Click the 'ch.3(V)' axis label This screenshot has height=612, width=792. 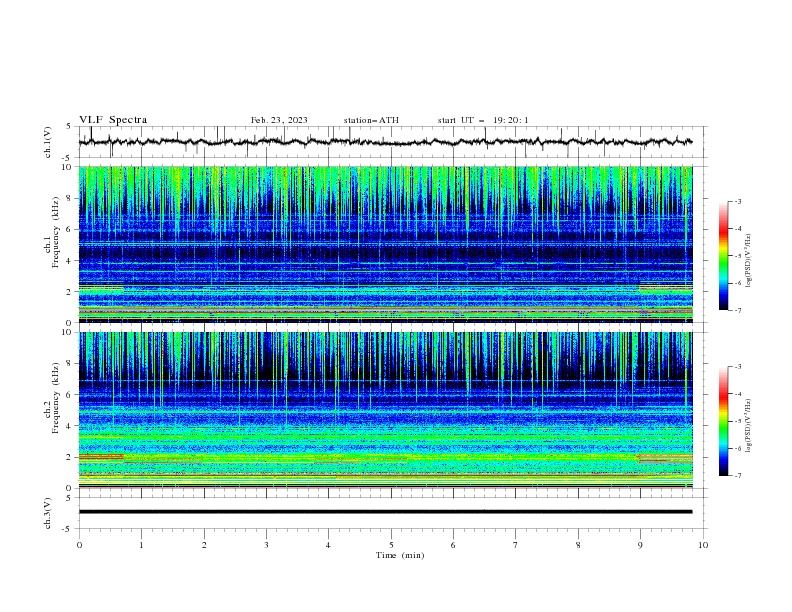point(47,513)
